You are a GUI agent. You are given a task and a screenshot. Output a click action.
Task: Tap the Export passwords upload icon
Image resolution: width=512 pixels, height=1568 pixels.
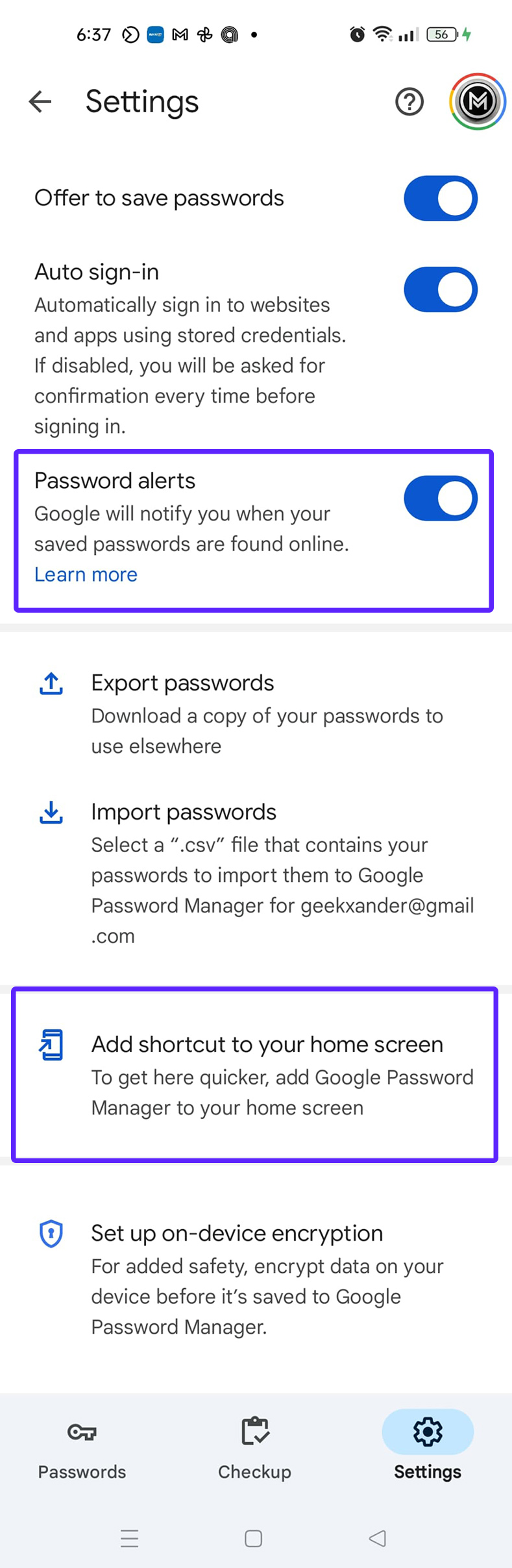pos(51,684)
